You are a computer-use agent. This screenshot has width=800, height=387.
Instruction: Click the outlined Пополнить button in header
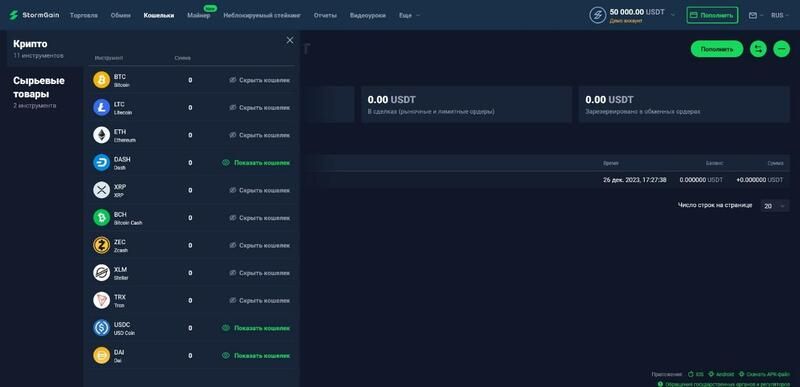[712, 15]
